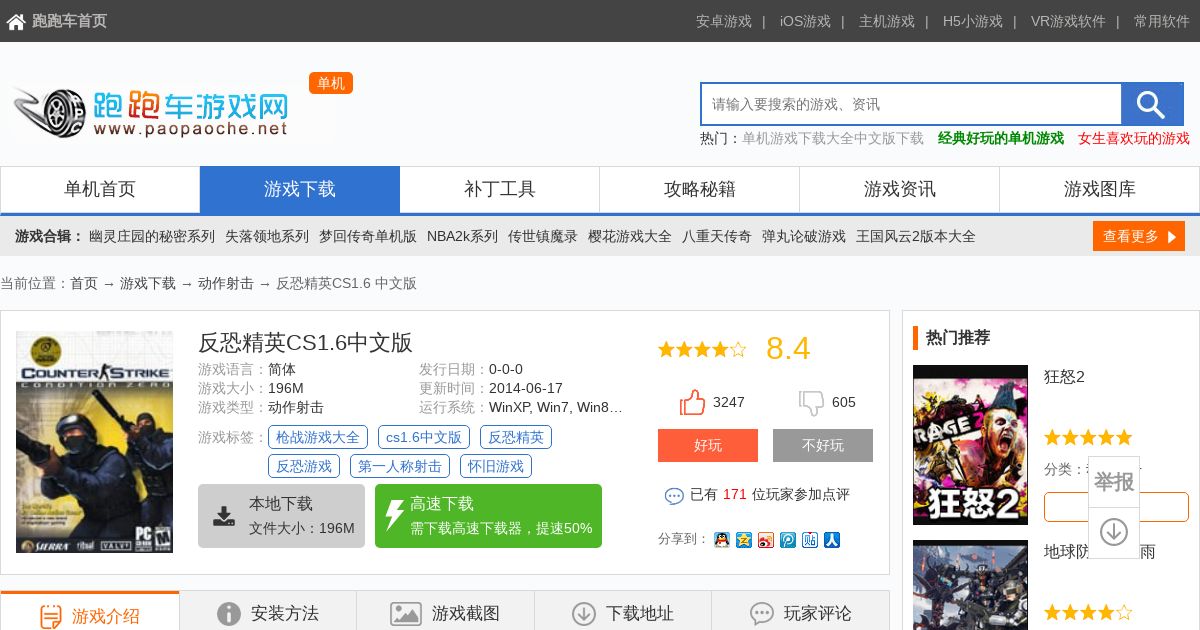Click the arrow on 查看更多 button
The width and height of the screenshot is (1200, 630).
pyautogui.click(x=1171, y=237)
